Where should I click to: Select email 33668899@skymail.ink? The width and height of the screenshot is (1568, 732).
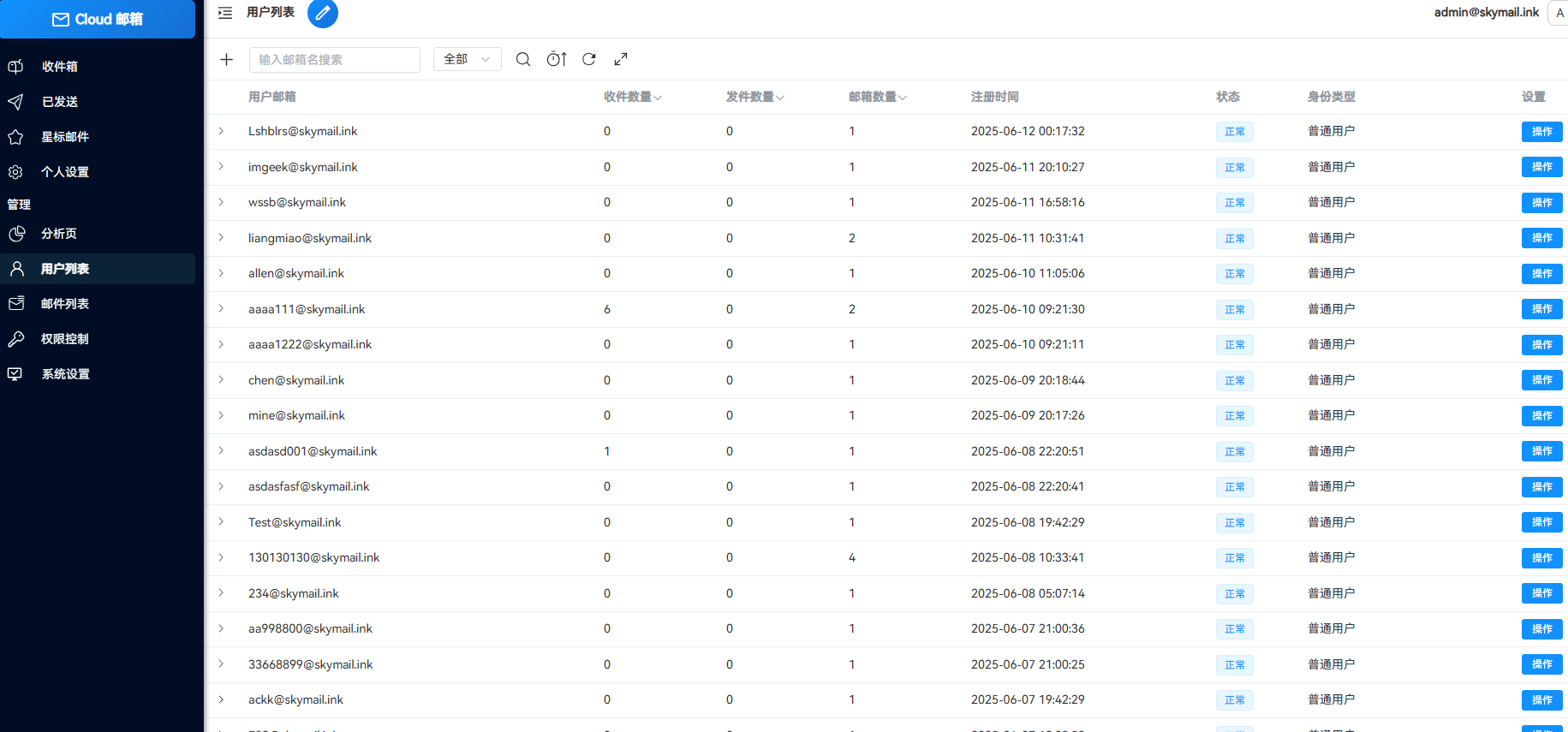click(310, 664)
